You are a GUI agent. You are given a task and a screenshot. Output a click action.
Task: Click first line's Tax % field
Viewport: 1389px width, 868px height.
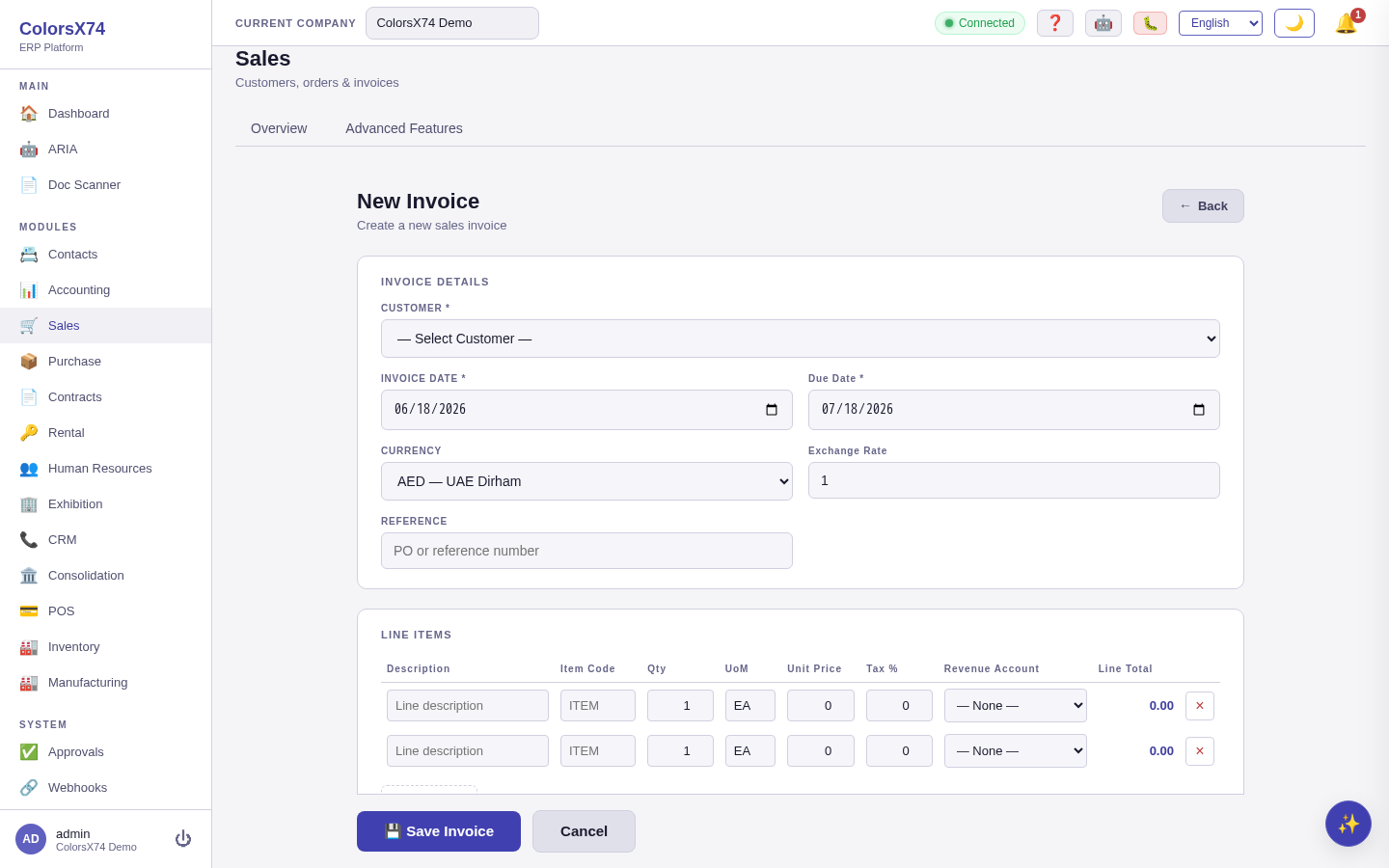[x=899, y=706]
